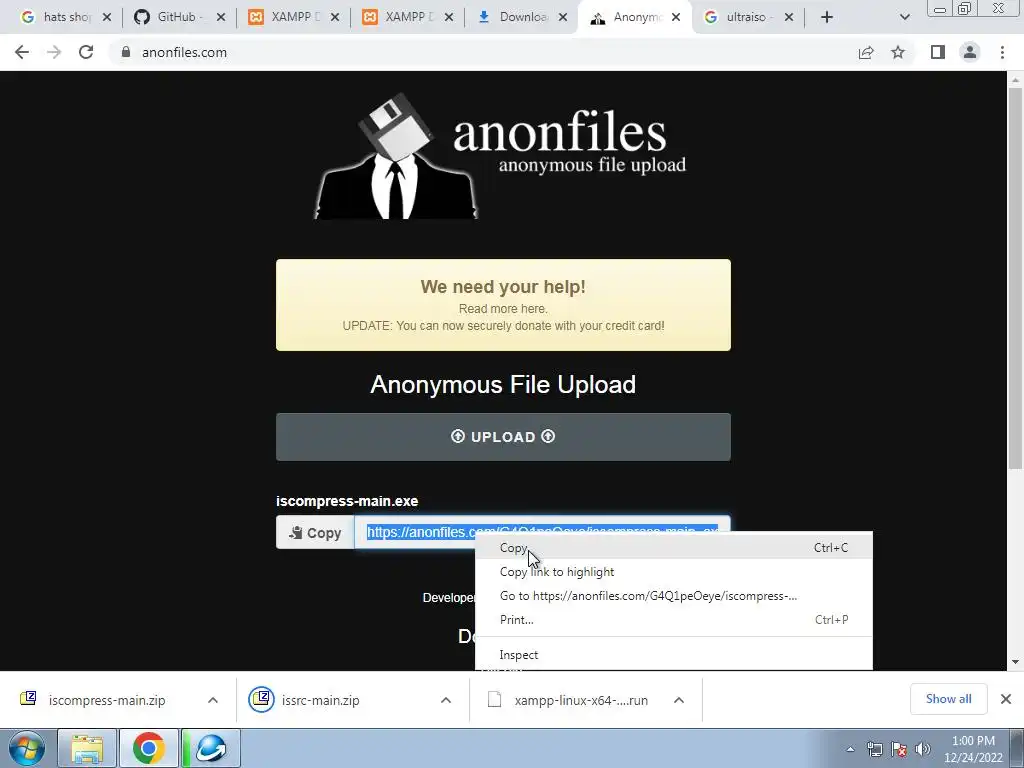Click the Windows Start orb

(x=27, y=748)
